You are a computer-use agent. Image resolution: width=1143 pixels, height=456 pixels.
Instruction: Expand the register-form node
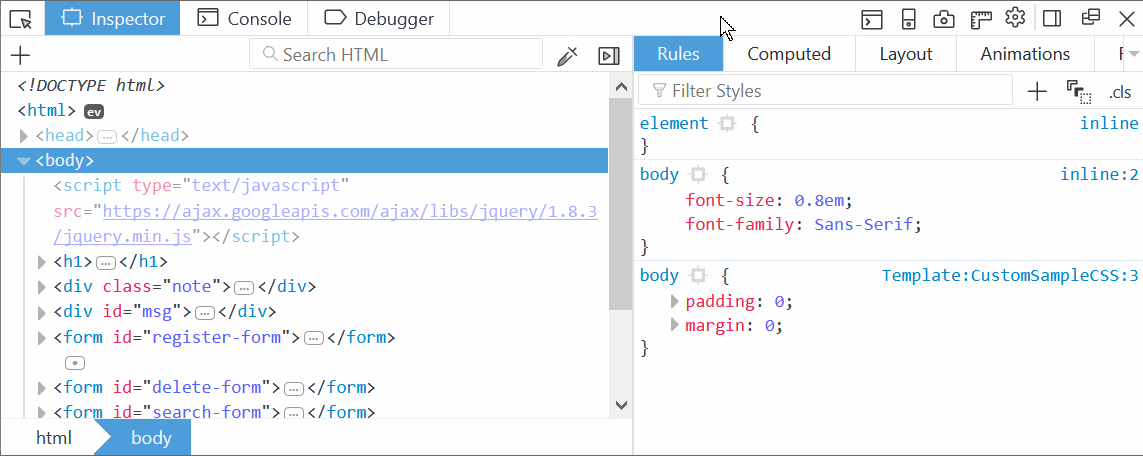[x=42, y=338]
